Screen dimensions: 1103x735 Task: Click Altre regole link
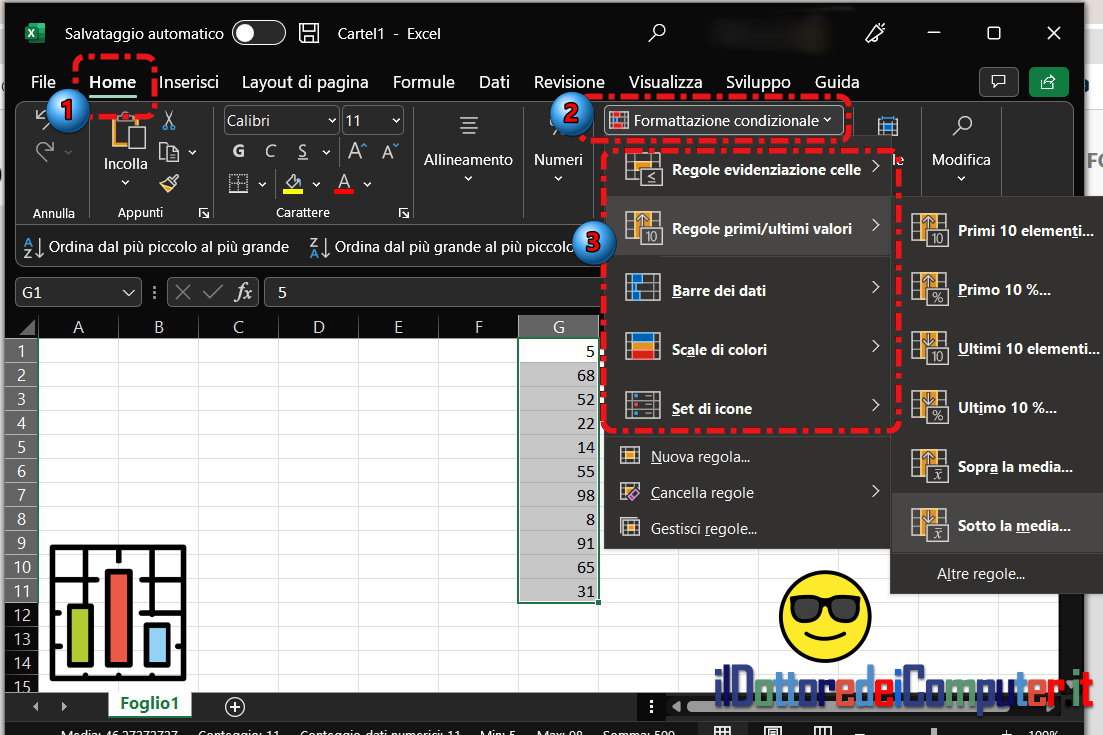pyautogui.click(x=981, y=574)
